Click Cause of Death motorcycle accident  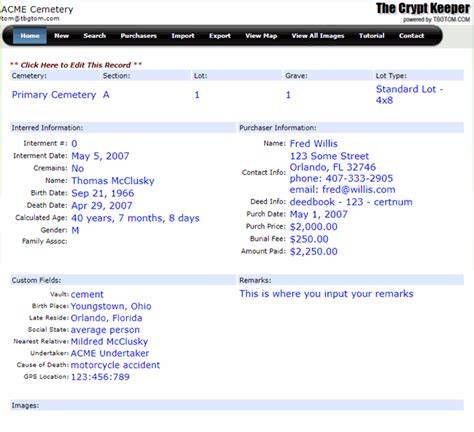pyautogui.click(x=115, y=365)
